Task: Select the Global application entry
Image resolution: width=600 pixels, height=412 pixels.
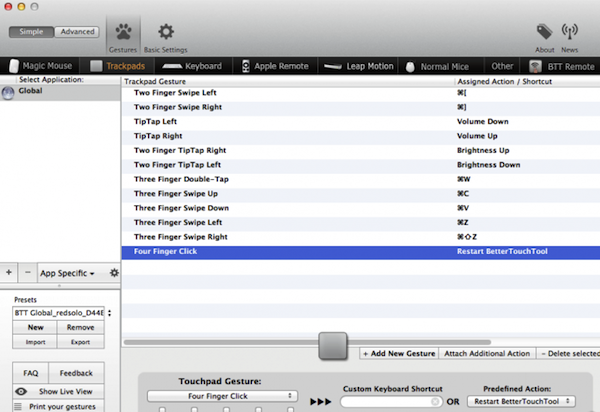Action: click(60, 92)
